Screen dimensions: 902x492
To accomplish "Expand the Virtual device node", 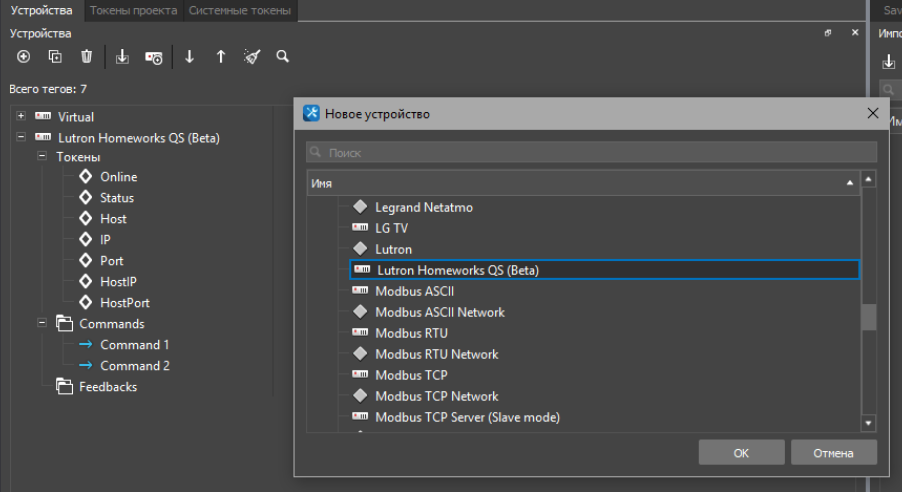I will 21,116.
